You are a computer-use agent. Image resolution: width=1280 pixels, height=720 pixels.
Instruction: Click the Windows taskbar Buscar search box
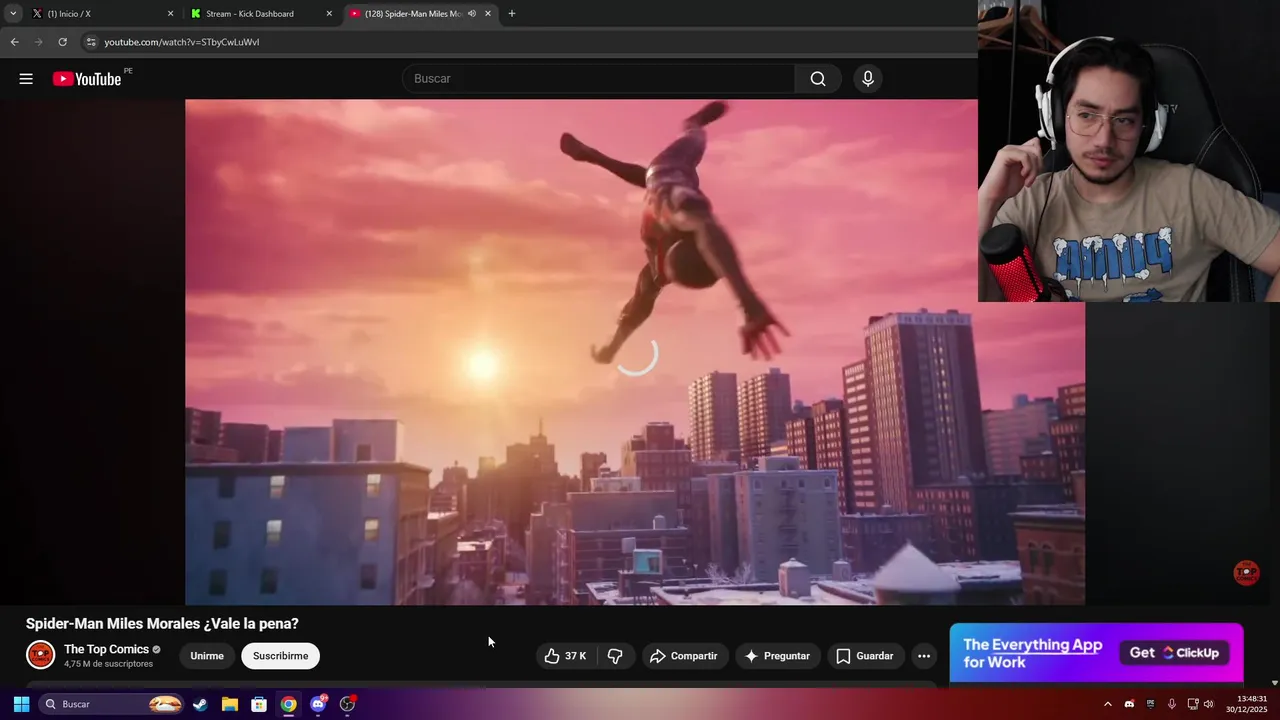pyautogui.click(x=111, y=704)
